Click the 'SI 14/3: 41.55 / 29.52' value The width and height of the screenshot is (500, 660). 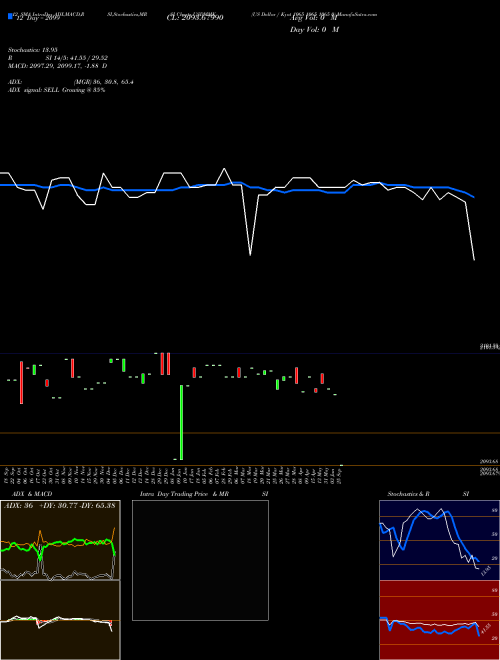[x=77, y=58]
